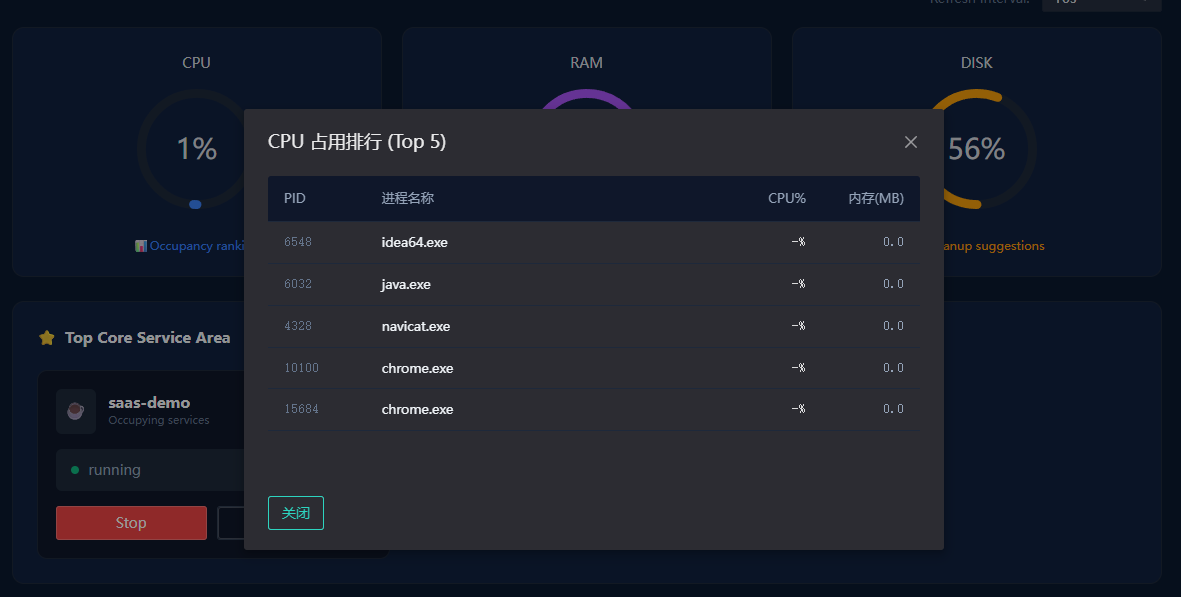Click PID 6548
This screenshot has width=1181, height=597.
coord(298,242)
